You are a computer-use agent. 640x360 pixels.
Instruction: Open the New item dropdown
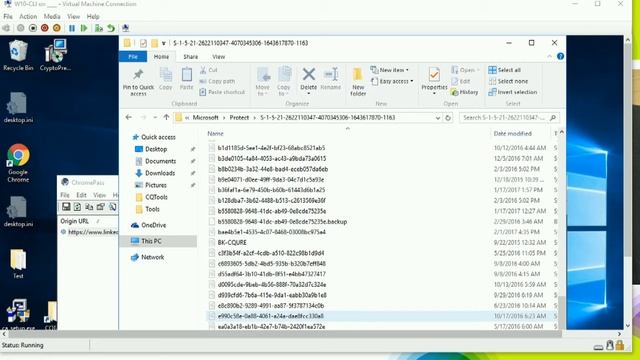coord(390,70)
